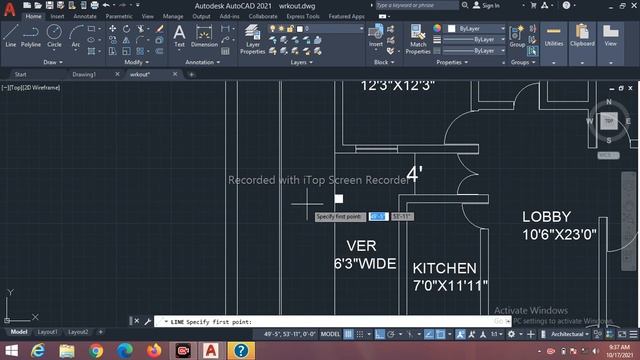640x360 pixels.
Task: Open the Architectural units dropdown
Action: pyautogui.click(x=570, y=334)
